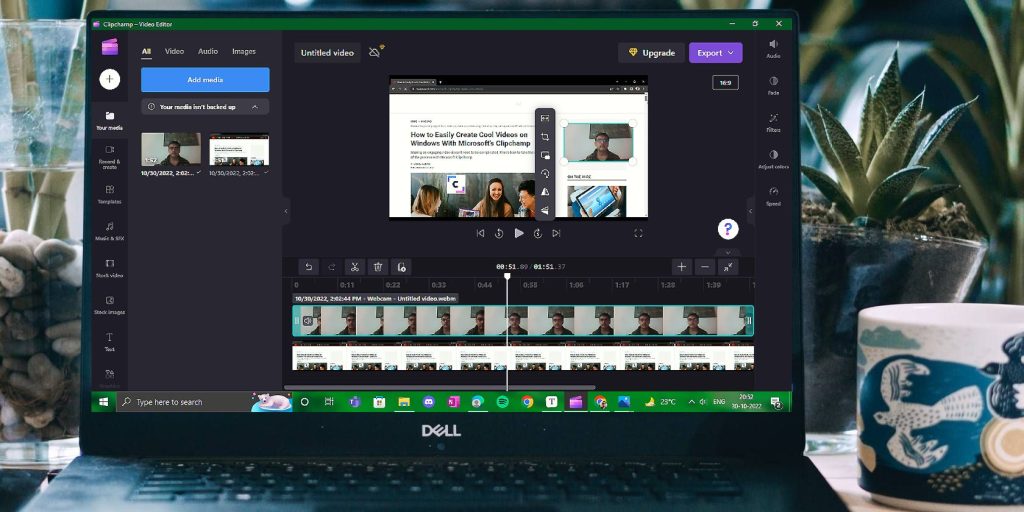The width and height of the screenshot is (1024, 512).
Task: Open the Adjust colors panel
Action: (773, 159)
